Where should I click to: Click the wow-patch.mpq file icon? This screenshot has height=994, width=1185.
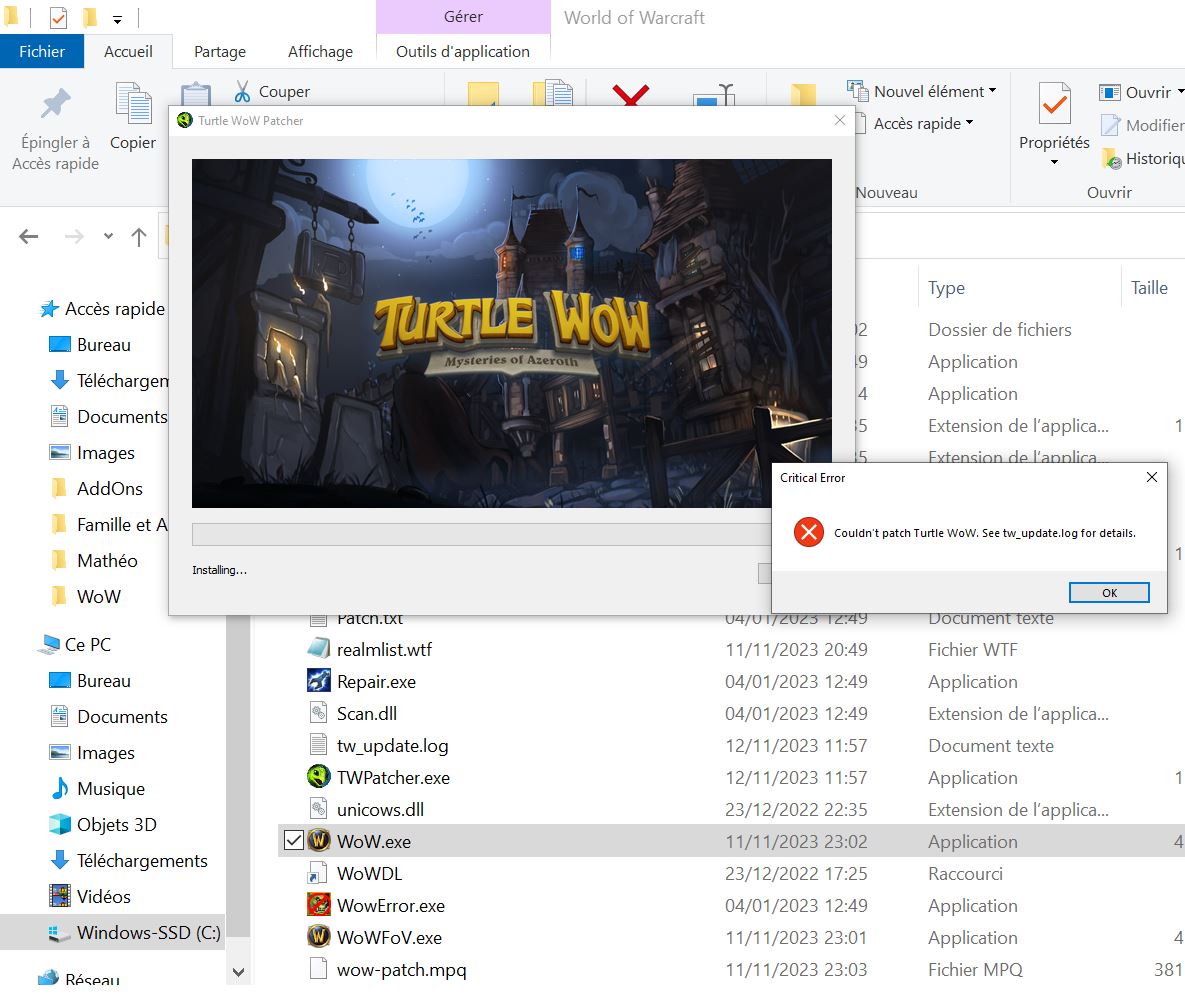click(x=319, y=969)
